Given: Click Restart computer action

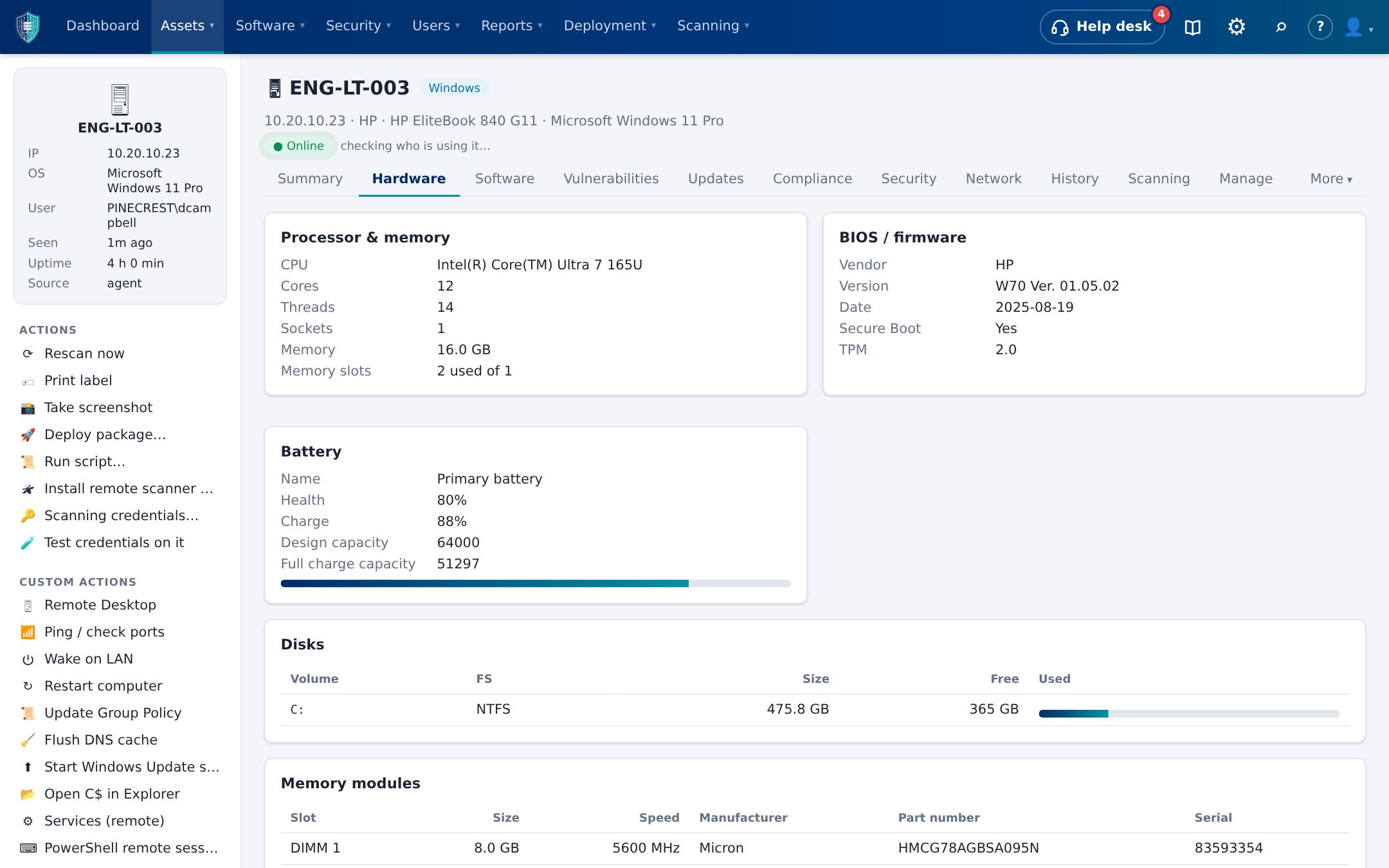Looking at the screenshot, I should point(120,686).
